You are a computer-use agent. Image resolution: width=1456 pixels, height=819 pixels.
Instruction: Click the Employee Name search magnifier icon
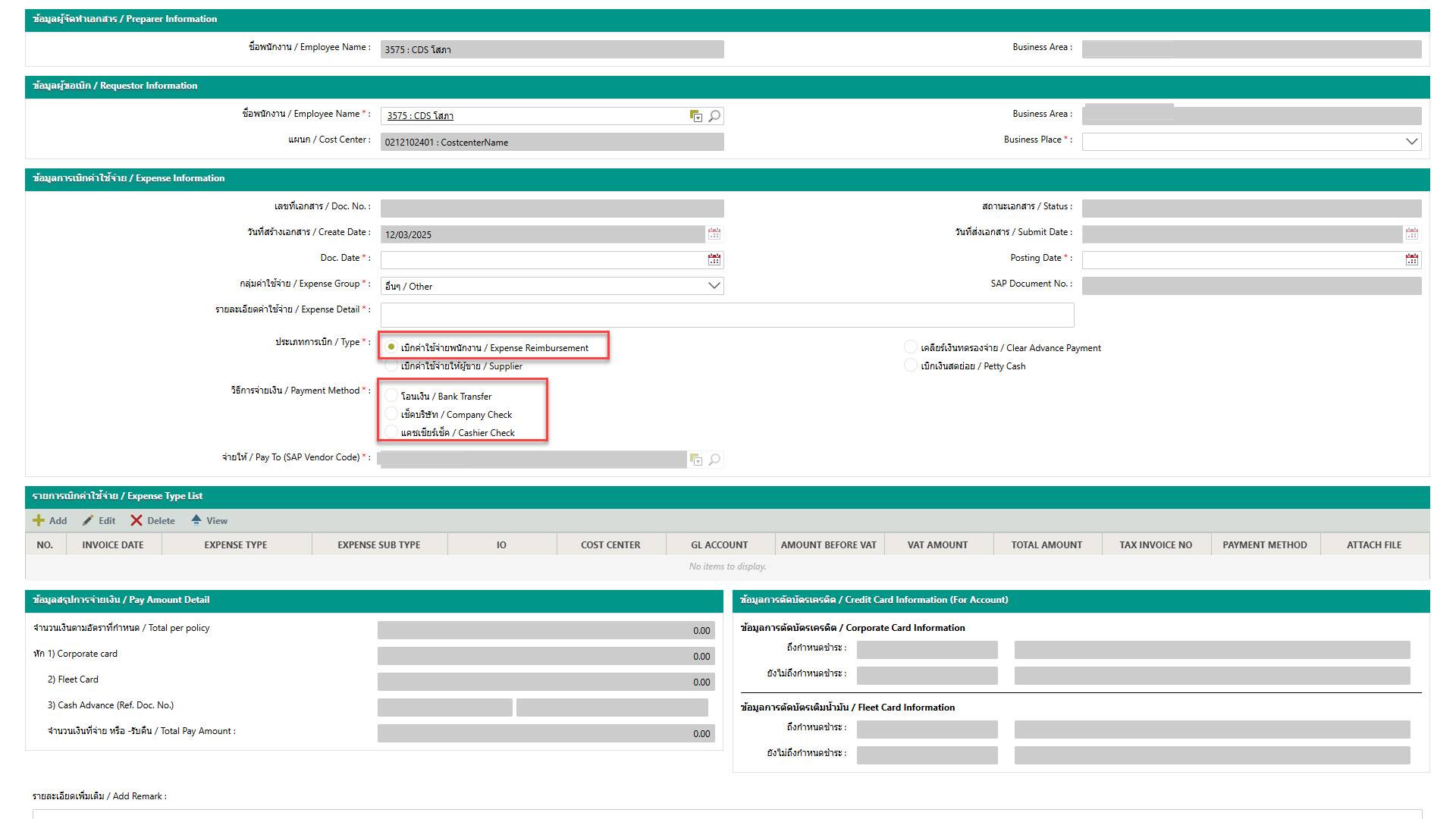714,116
